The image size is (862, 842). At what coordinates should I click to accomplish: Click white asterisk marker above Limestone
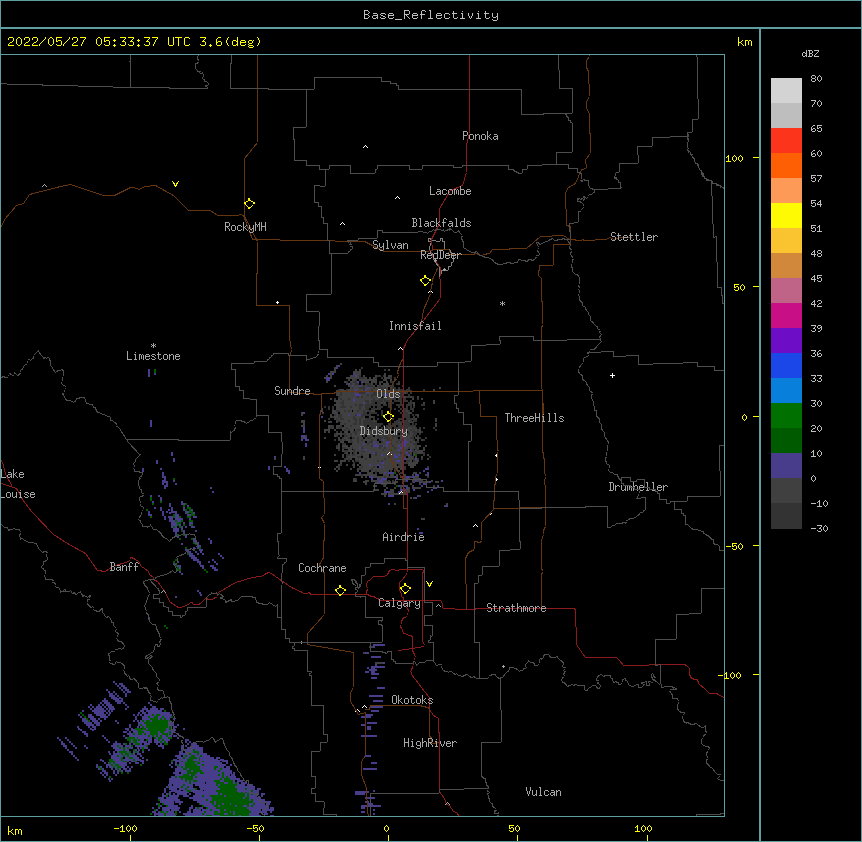click(x=153, y=346)
